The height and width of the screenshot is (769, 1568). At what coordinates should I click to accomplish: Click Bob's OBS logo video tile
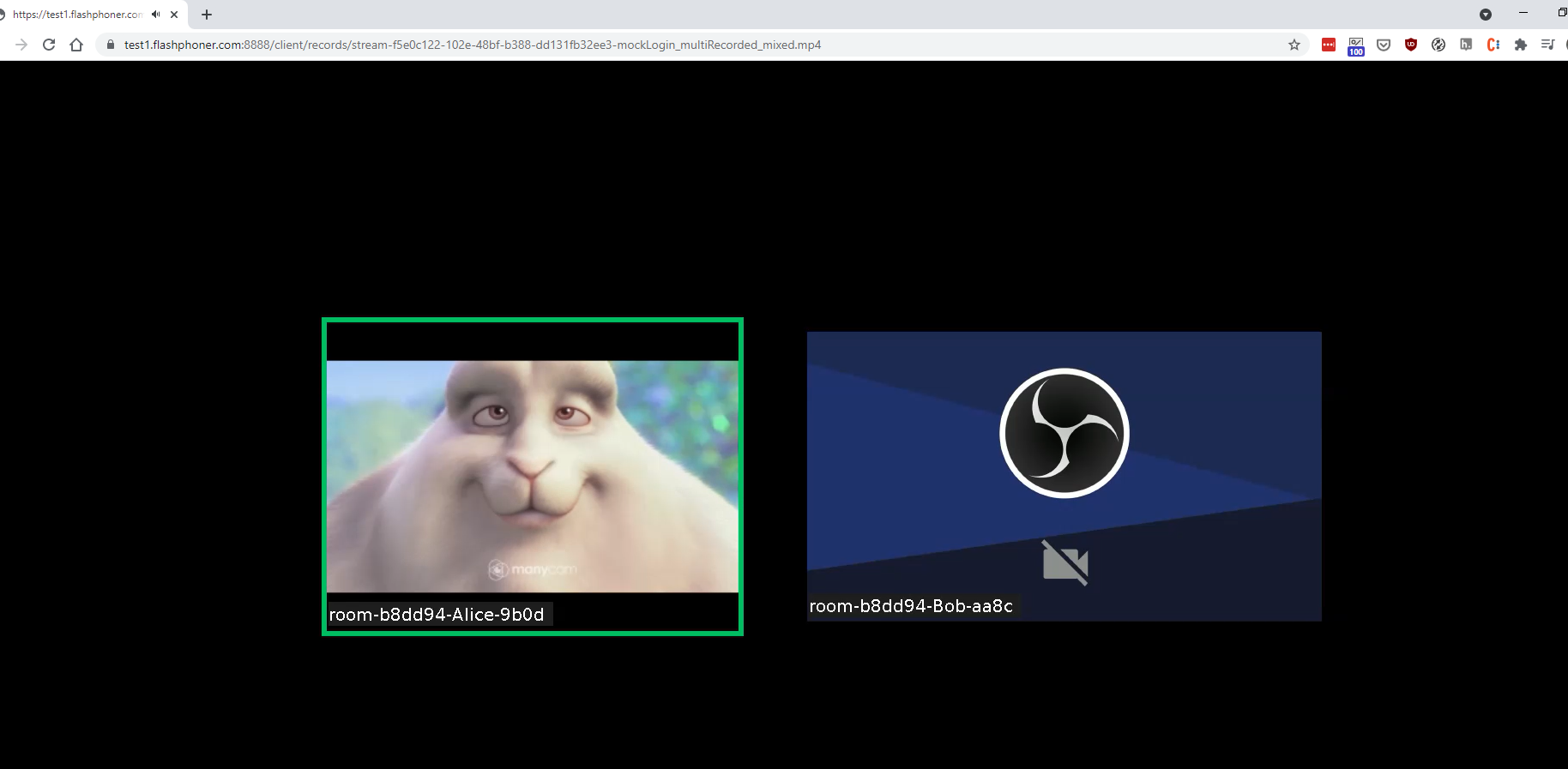(x=1064, y=476)
